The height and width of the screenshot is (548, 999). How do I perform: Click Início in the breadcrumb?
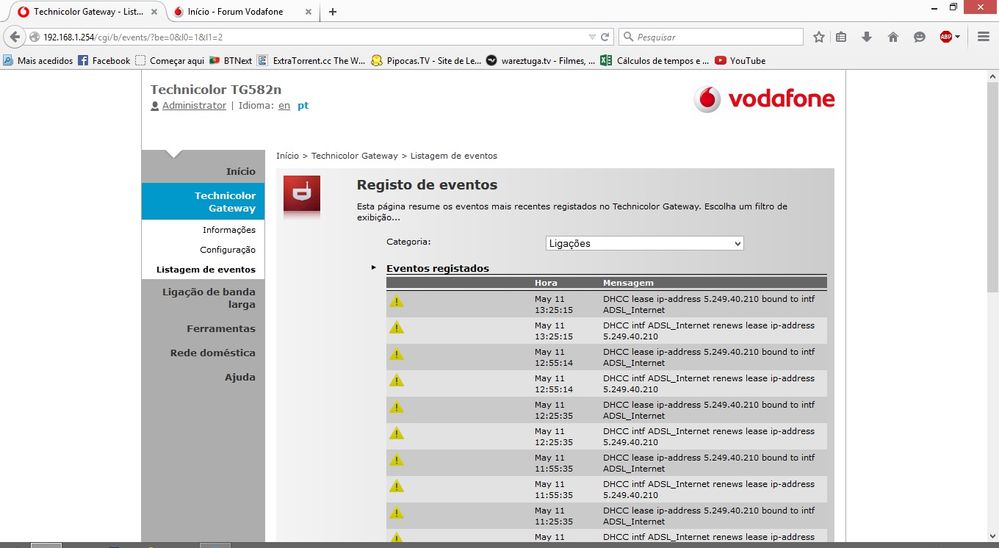pos(287,155)
